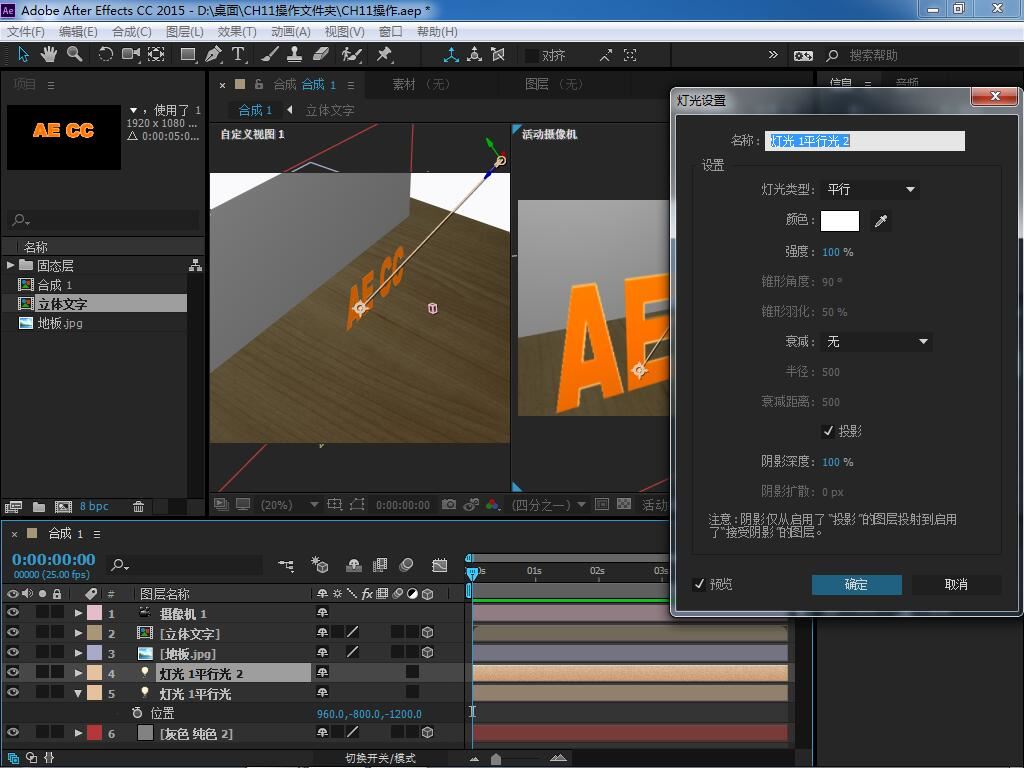Click the Draft 3D icon in timeline
This screenshot has width=1024, height=768.
[x=319, y=565]
